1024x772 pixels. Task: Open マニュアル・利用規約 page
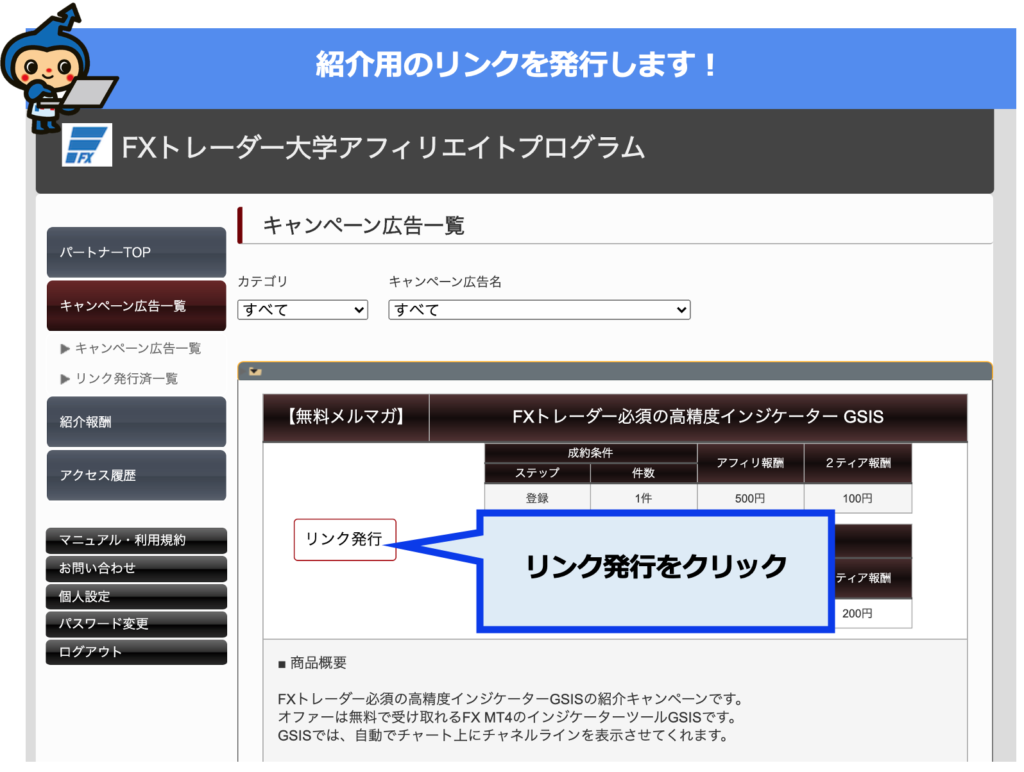pos(136,540)
